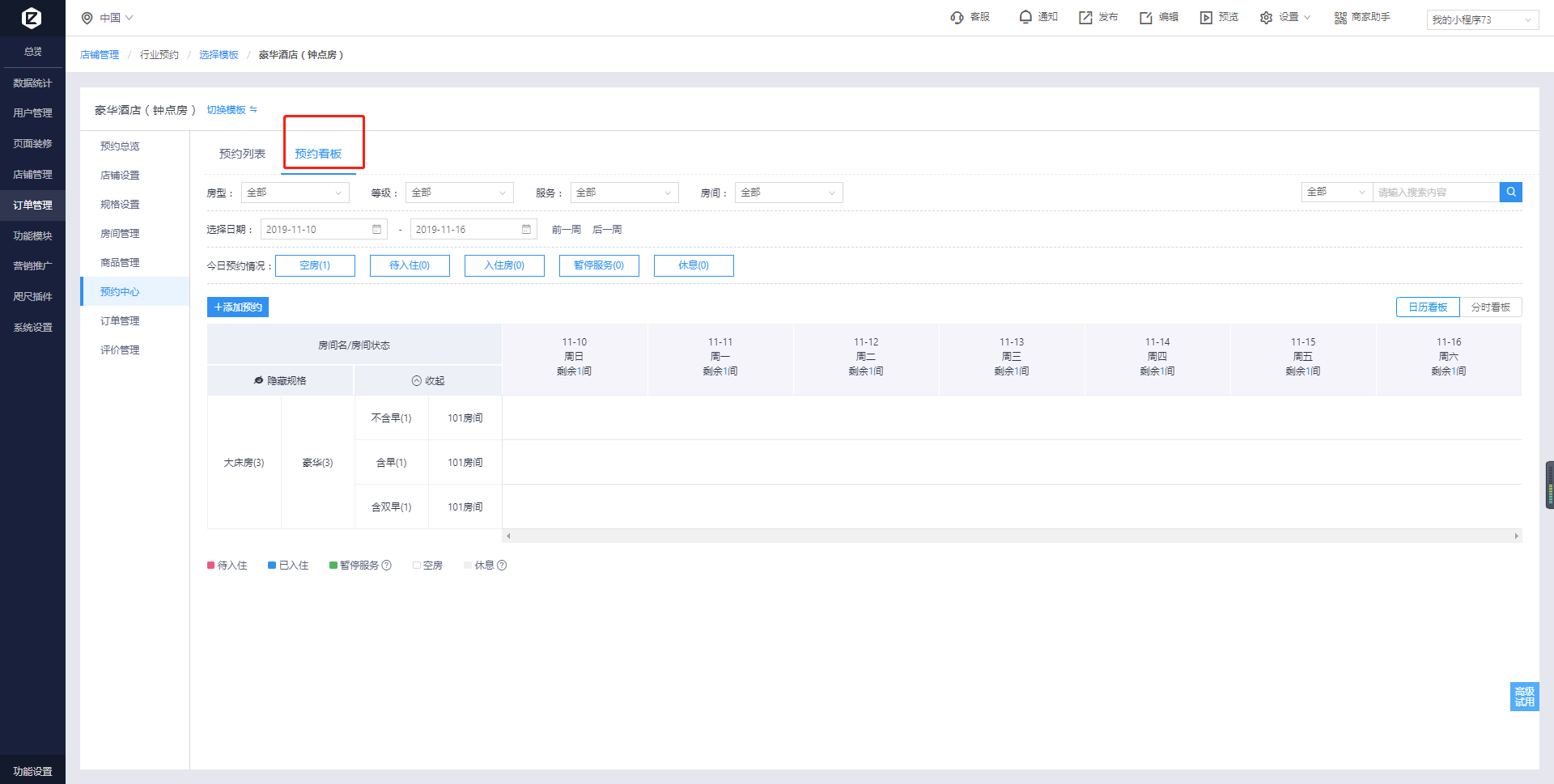Click the blue 已入住 legend swatch
The image size is (1554, 784).
point(272,566)
